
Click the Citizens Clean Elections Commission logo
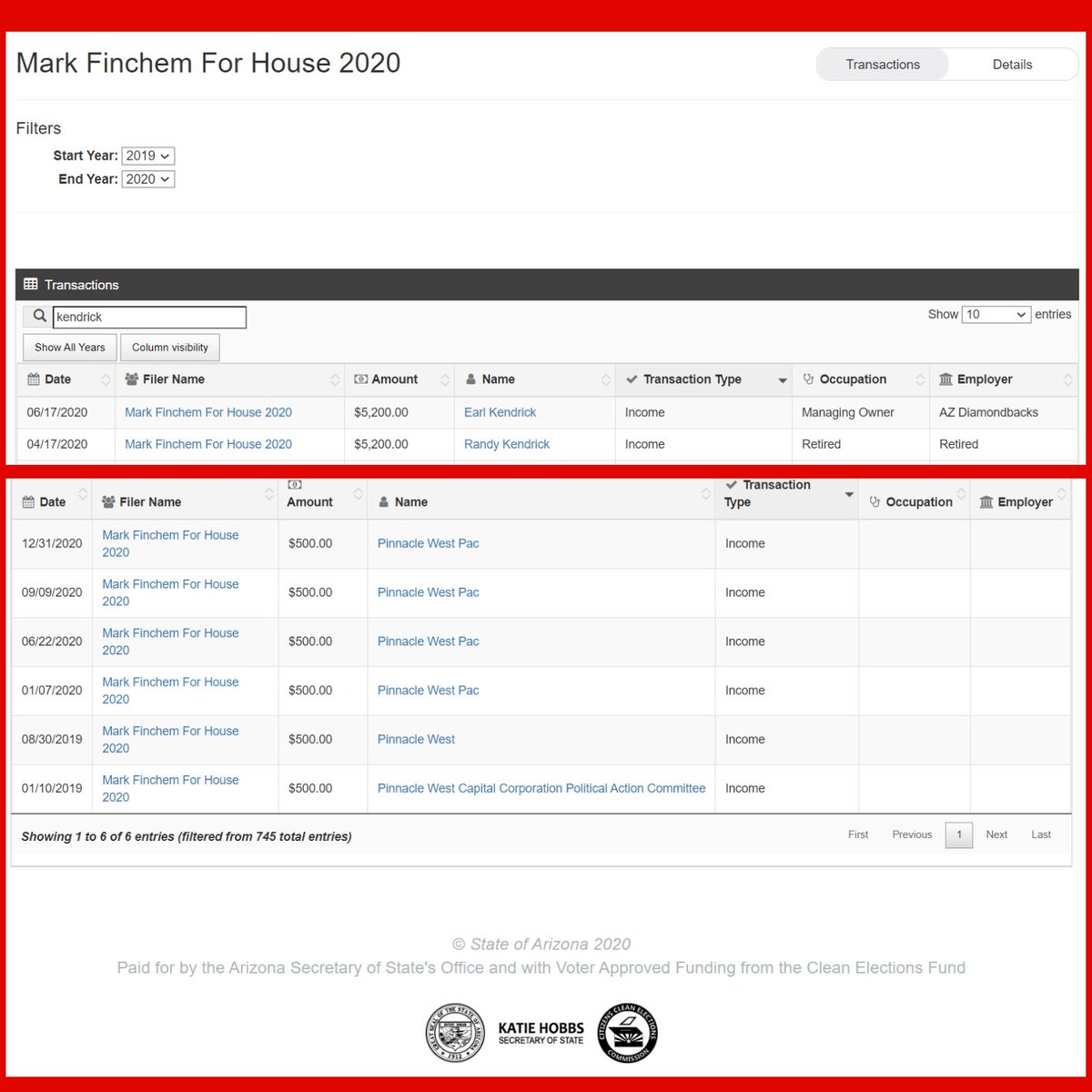(627, 1033)
